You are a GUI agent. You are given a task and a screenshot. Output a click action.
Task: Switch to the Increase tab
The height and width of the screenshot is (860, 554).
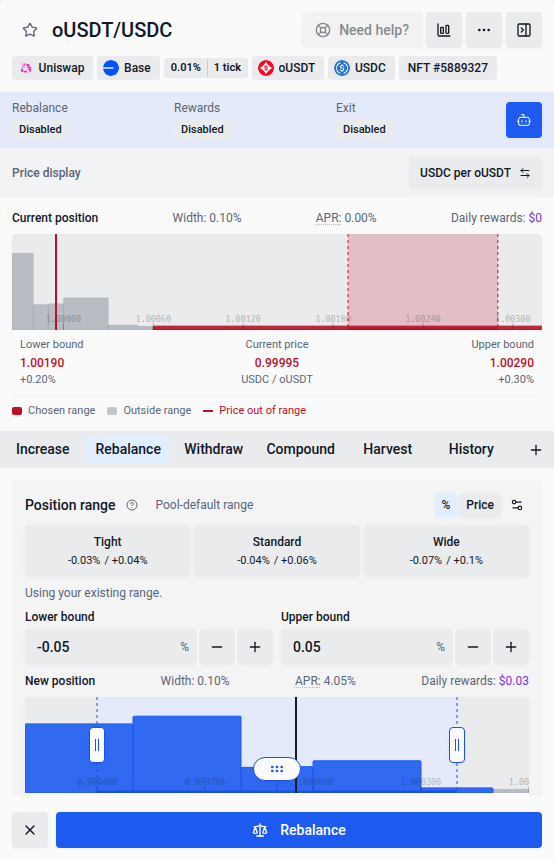43,449
